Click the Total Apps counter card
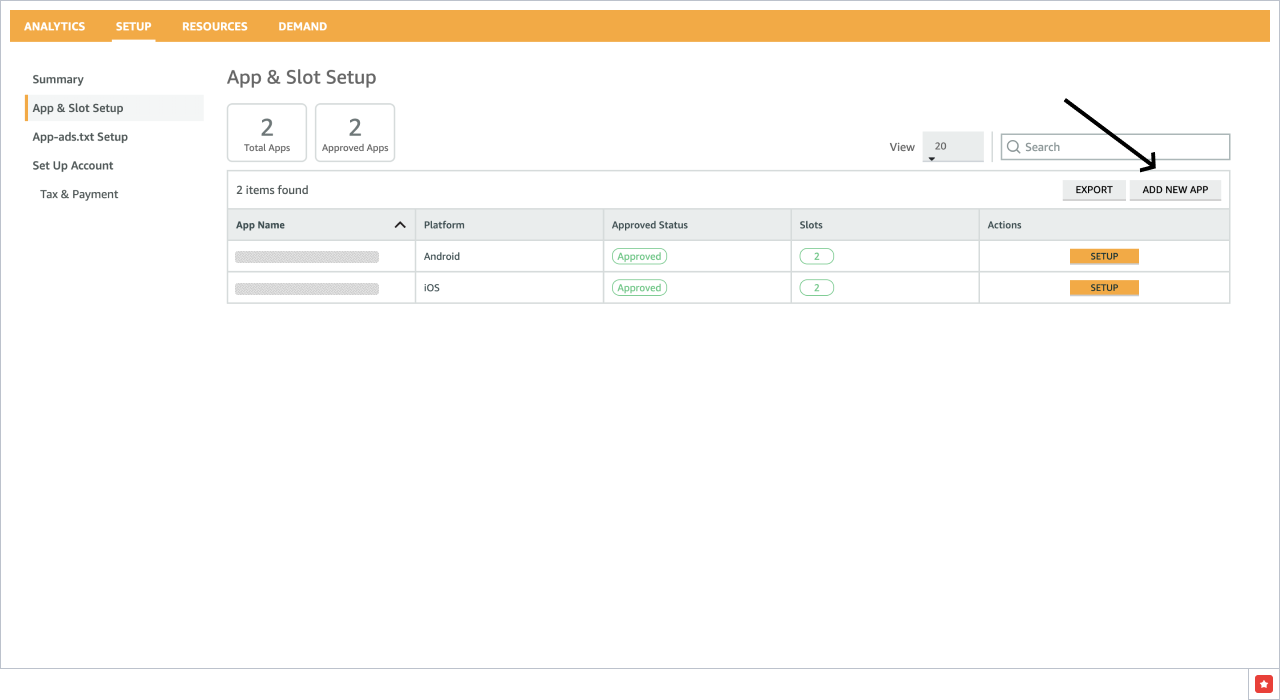 [x=267, y=133]
